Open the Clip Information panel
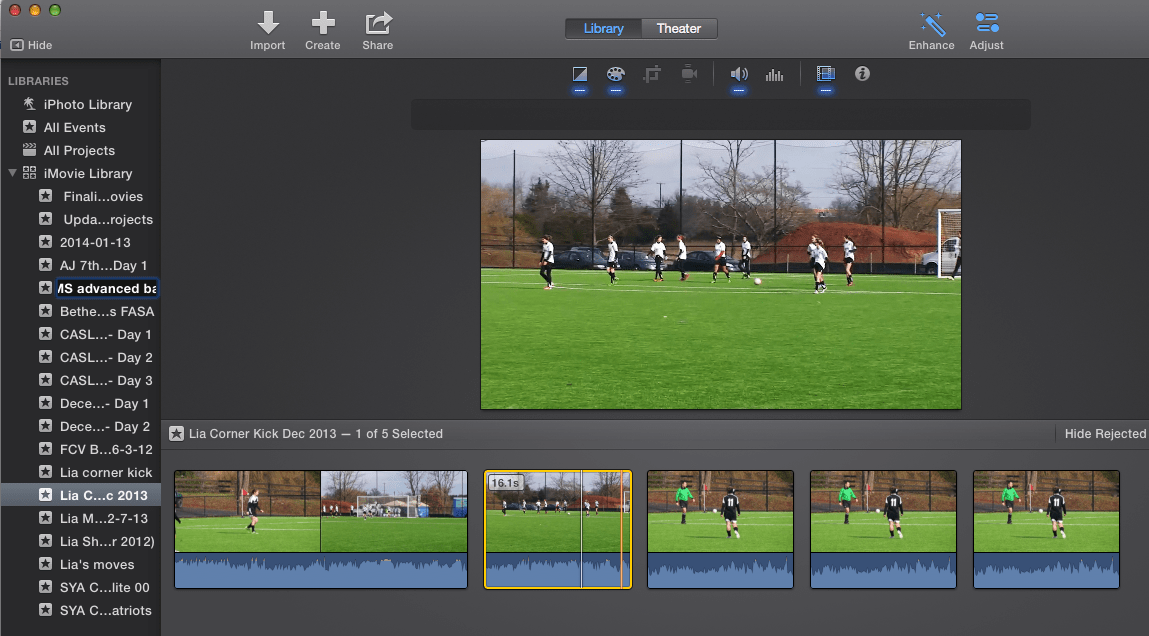 pyautogui.click(x=862, y=74)
